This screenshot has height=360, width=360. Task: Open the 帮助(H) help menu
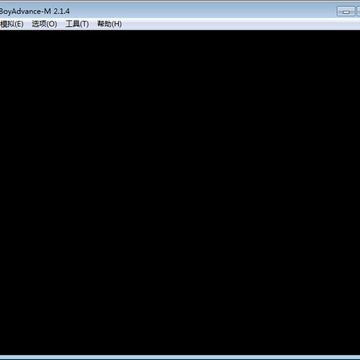tap(109, 24)
